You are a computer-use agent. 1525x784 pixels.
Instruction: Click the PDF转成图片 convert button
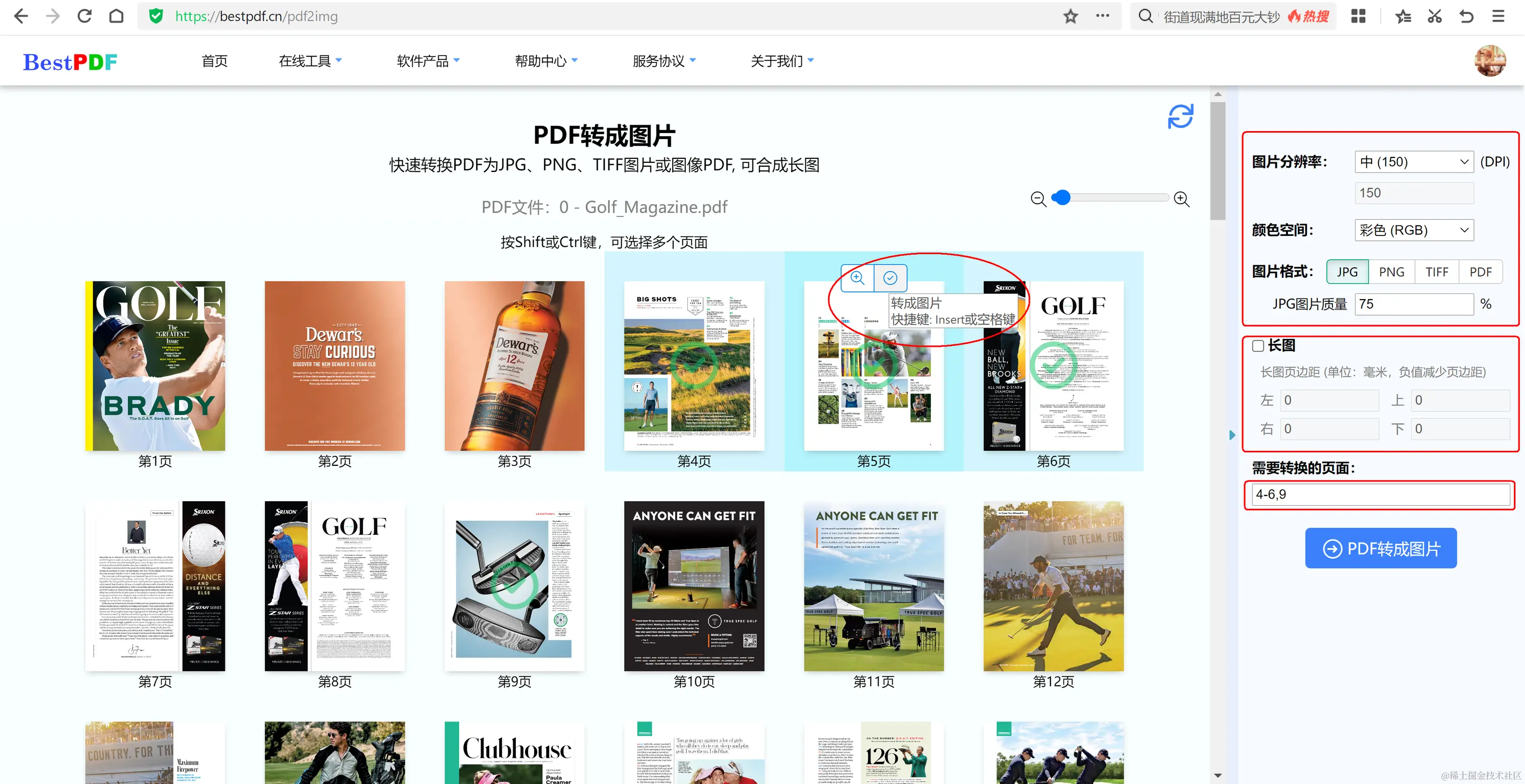point(1380,549)
